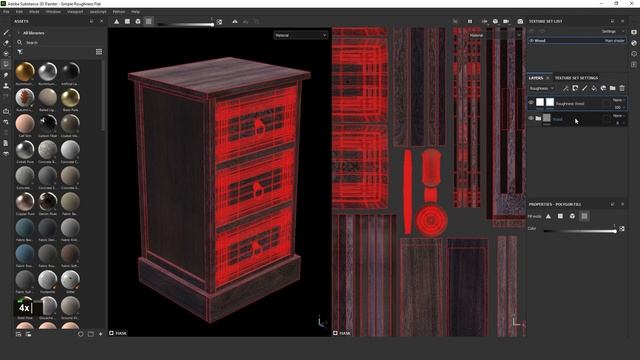Delete layer with the trash icon

pos(622,88)
